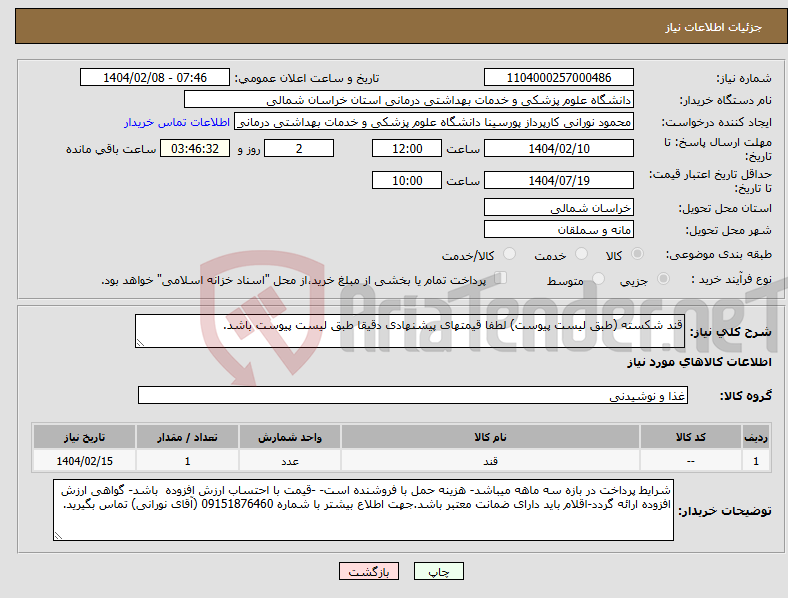Image resolution: width=788 pixels, height=598 pixels.
Task: Click the request number field 1104000257000486
Action: pos(558,78)
